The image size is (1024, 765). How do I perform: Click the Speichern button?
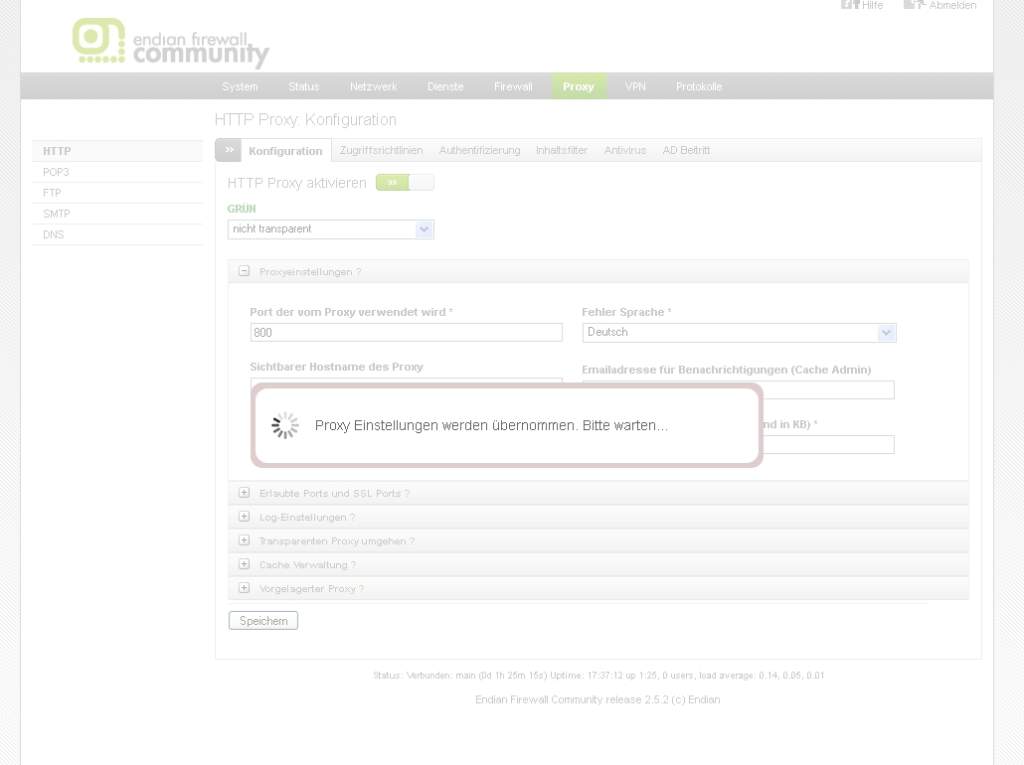coord(263,621)
